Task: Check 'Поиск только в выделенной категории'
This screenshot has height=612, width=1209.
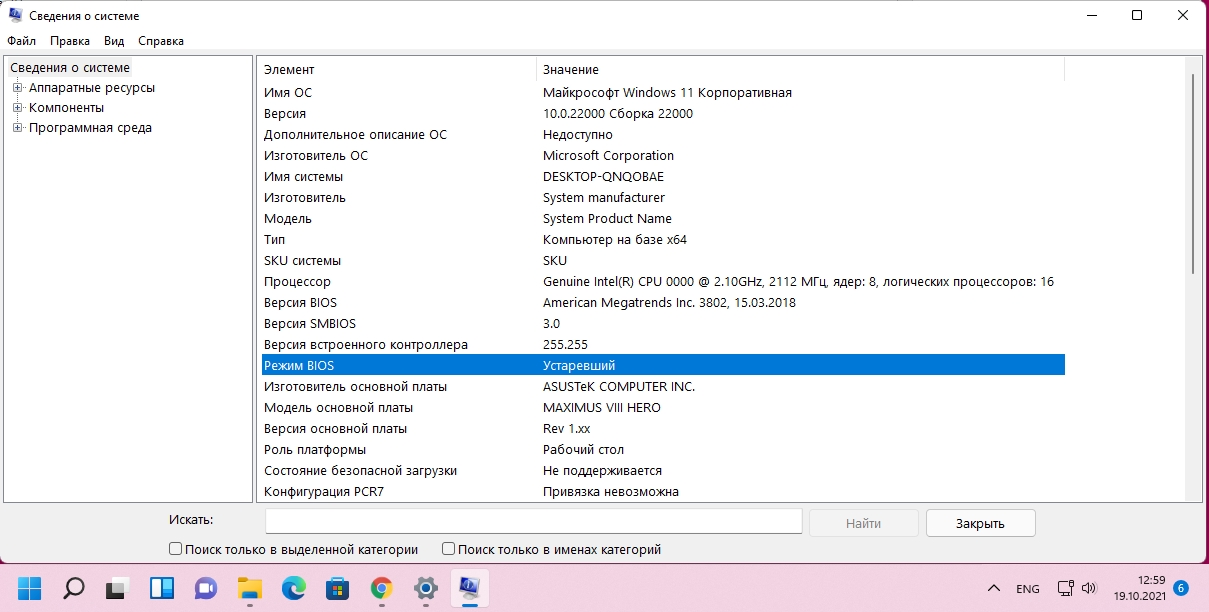Action: pos(176,549)
